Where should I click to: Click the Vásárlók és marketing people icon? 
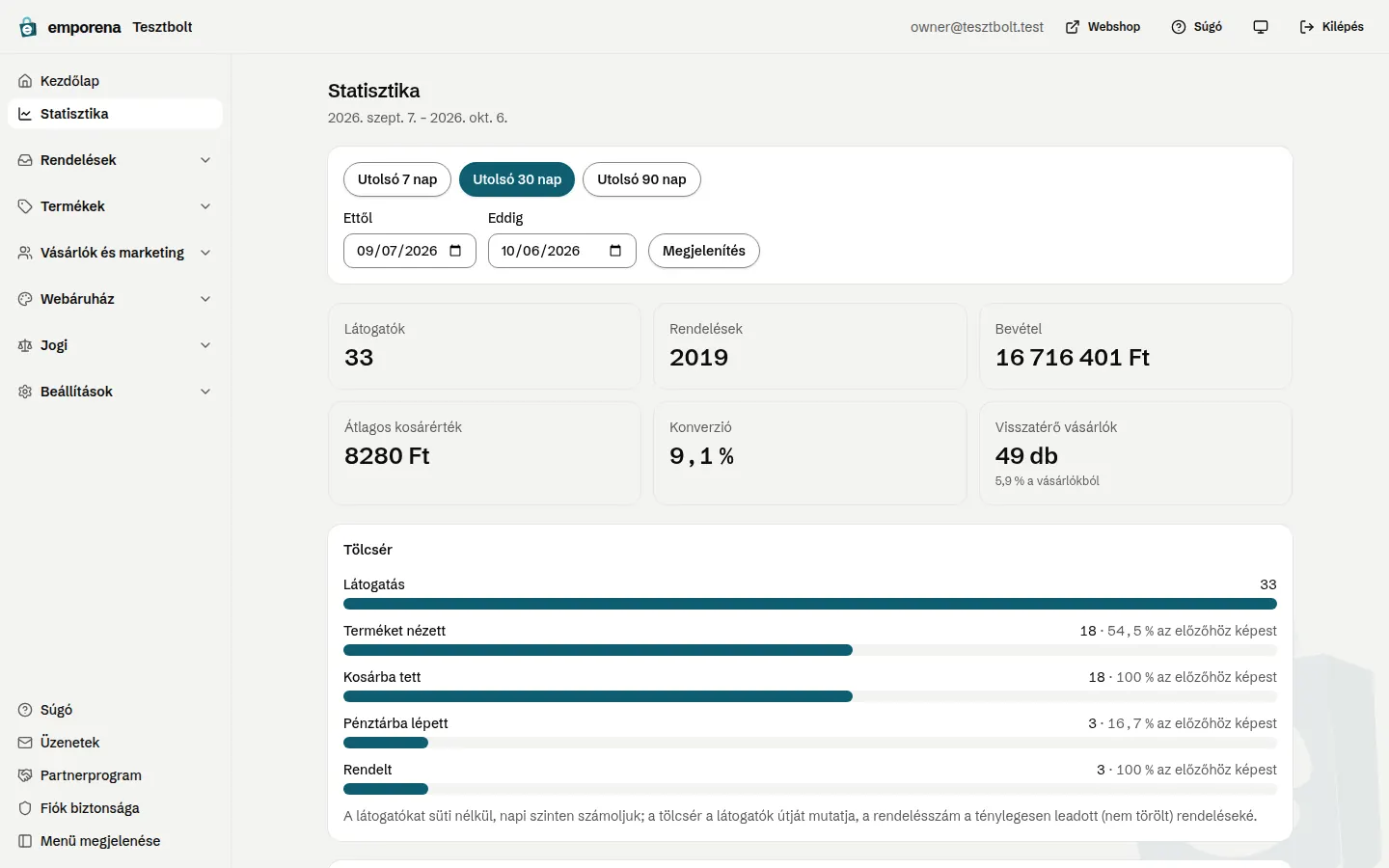pos(25,253)
